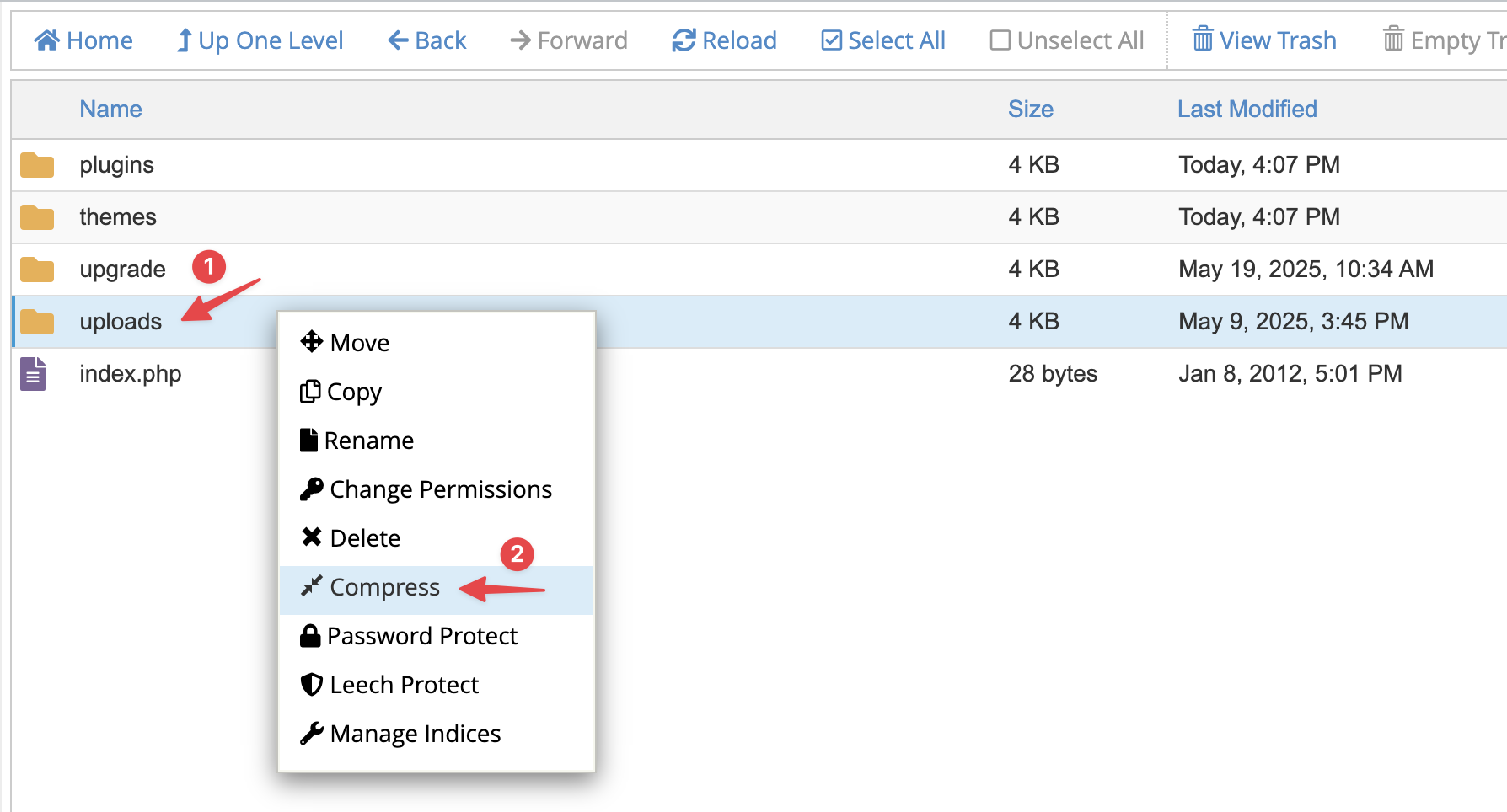Click the Up One Level arrow icon
Viewport: 1507px width, 812px height.
click(x=184, y=40)
